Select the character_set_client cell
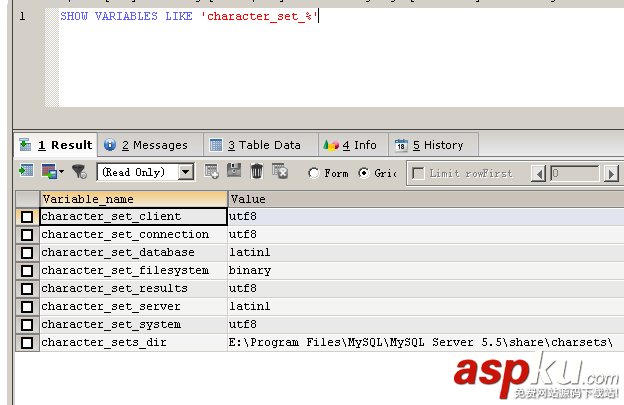This screenshot has width=624, height=405. (134, 216)
